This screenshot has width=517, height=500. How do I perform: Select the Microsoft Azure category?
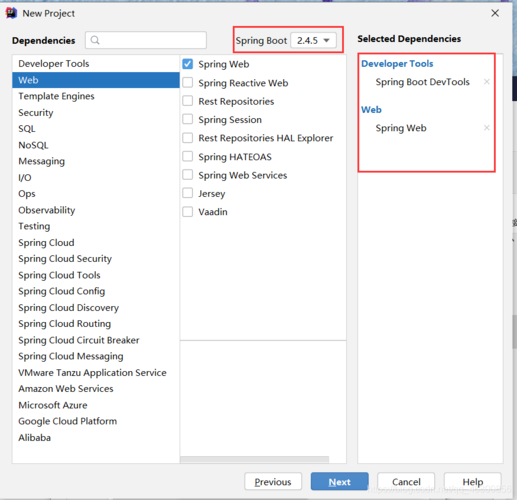(x=96, y=405)
